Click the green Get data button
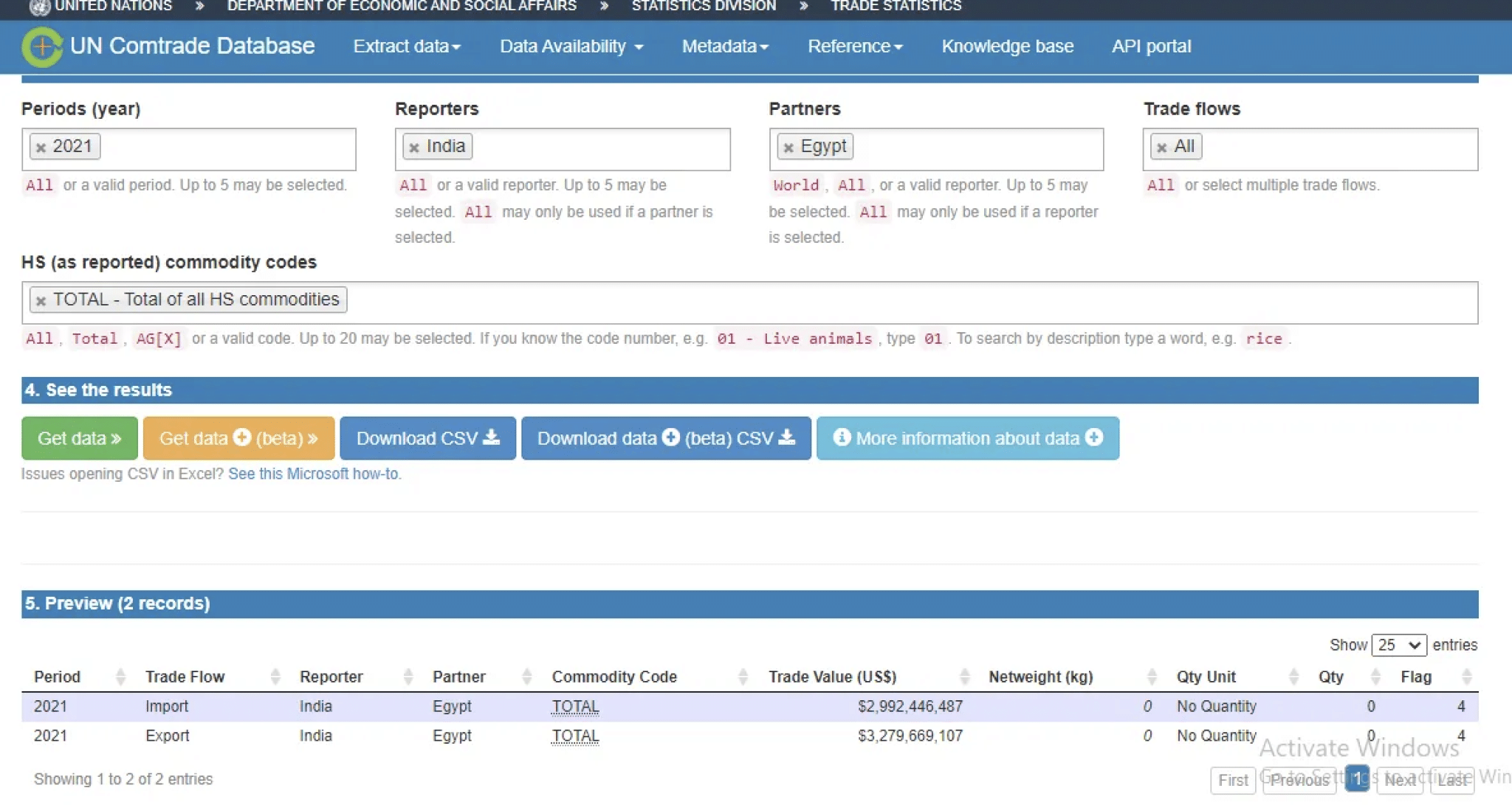 click(x=79, y=438)
